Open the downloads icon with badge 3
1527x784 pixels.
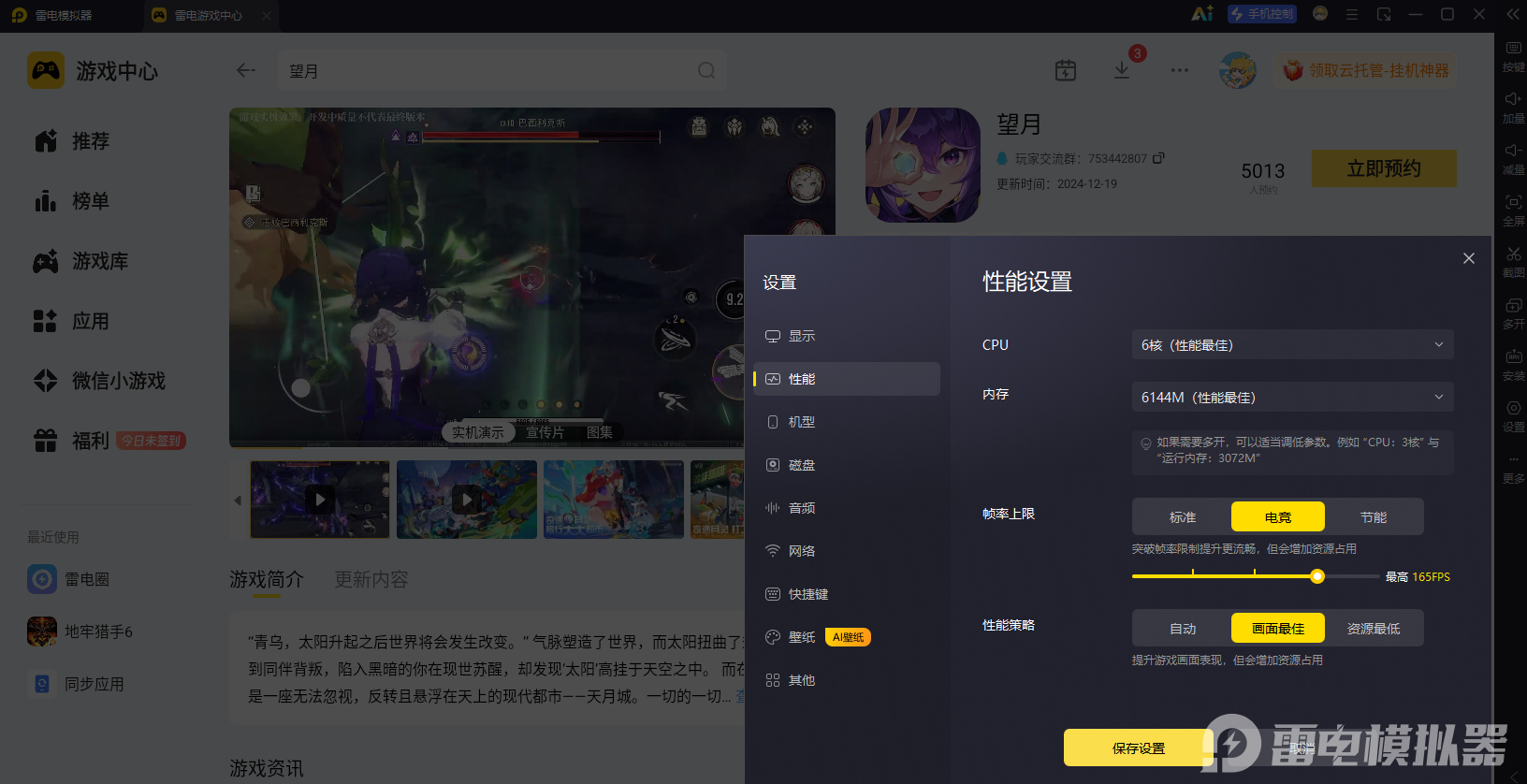coord(1122,70)
